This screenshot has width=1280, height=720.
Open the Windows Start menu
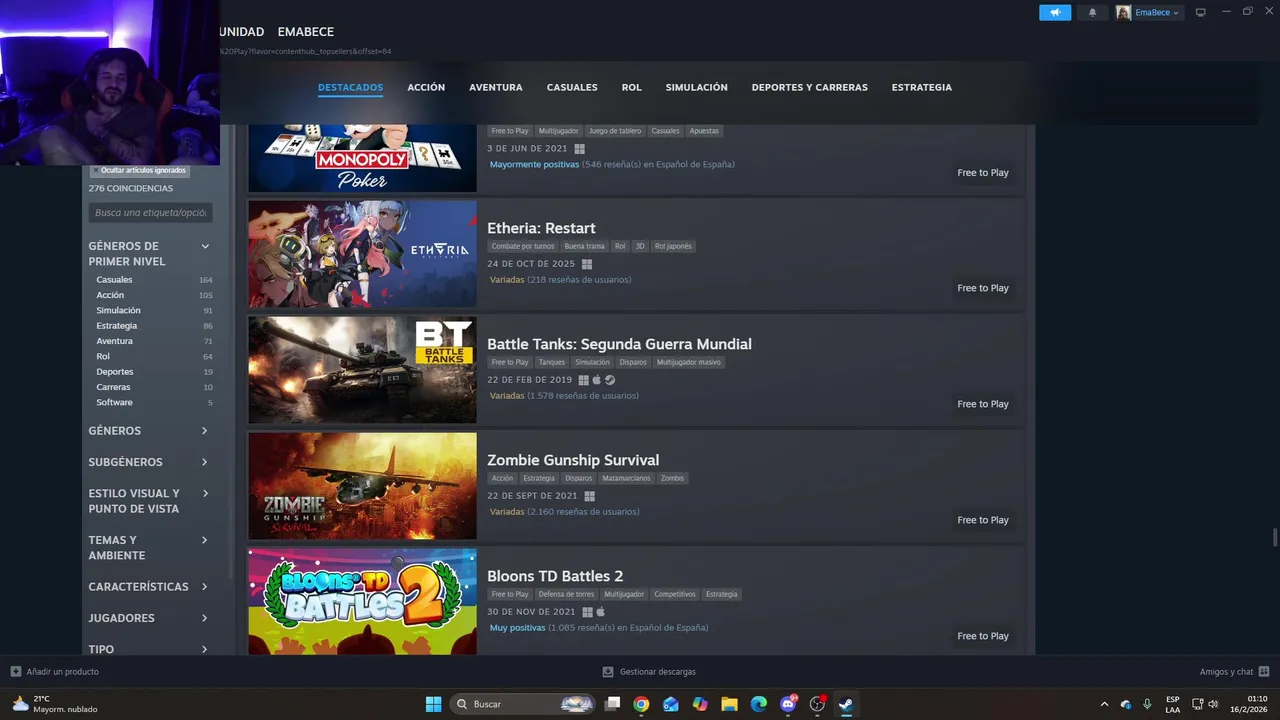(433, 704)
